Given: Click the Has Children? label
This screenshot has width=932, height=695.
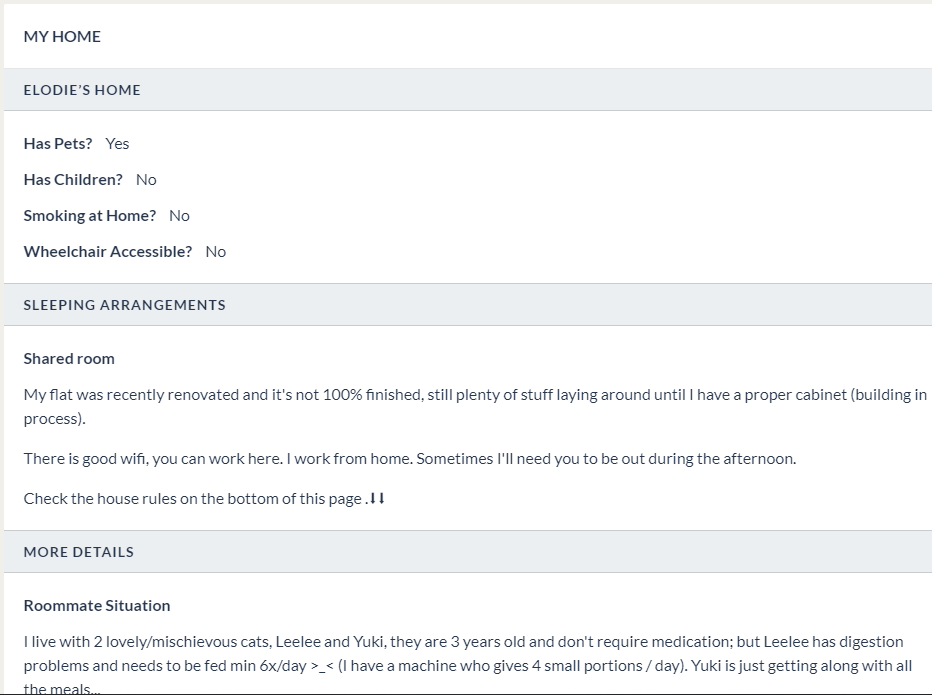Looking at the screenshot, I should [x=73, y=180].
